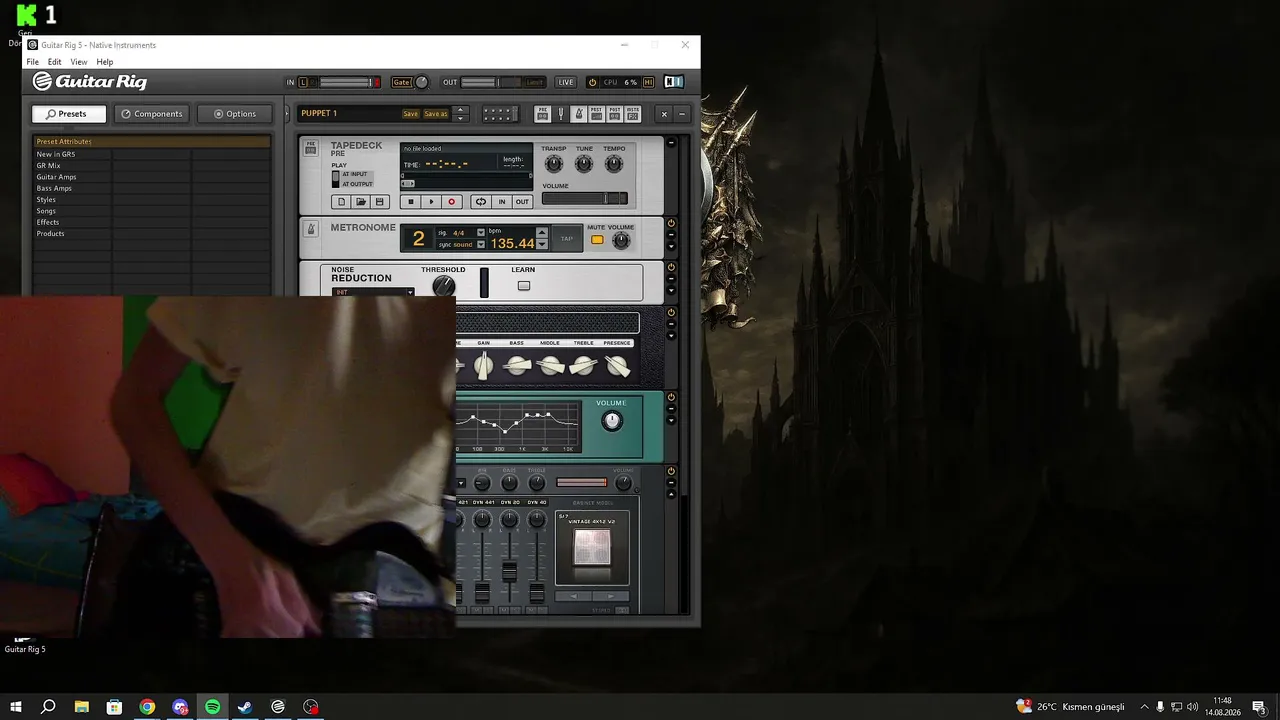Show Tapedeck Pre in toolbar
The width and height of the screenshot is (1280, 720).
tap(543, 114)
